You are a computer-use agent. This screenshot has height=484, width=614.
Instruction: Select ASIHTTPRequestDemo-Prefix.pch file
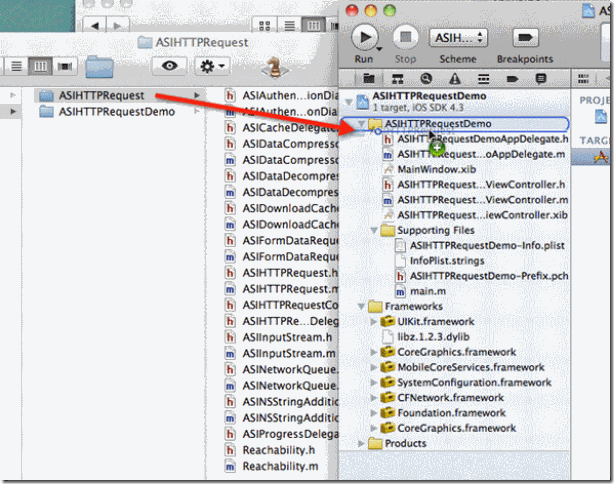click(489, 276)
